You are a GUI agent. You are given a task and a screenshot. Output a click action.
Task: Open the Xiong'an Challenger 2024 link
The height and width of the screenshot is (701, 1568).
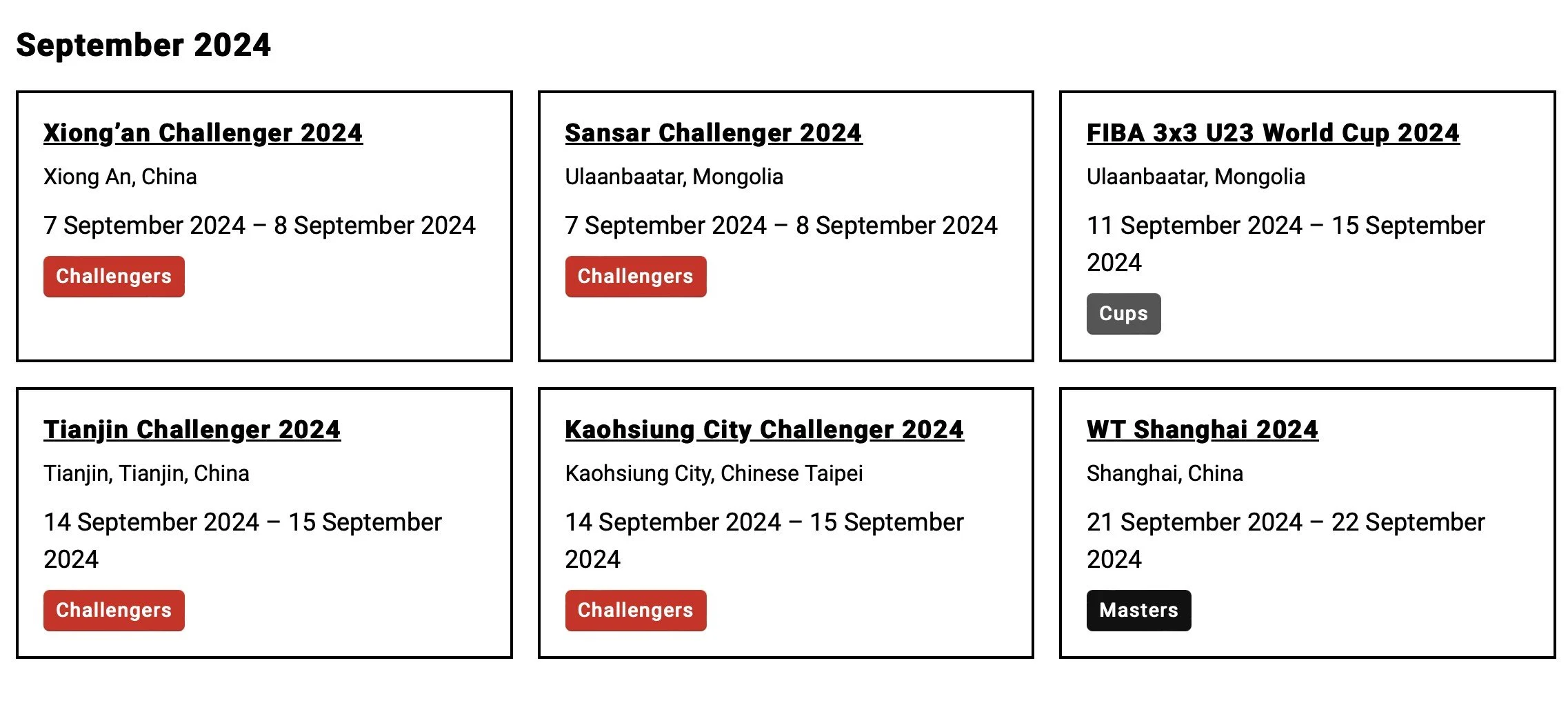pos(203,133)
